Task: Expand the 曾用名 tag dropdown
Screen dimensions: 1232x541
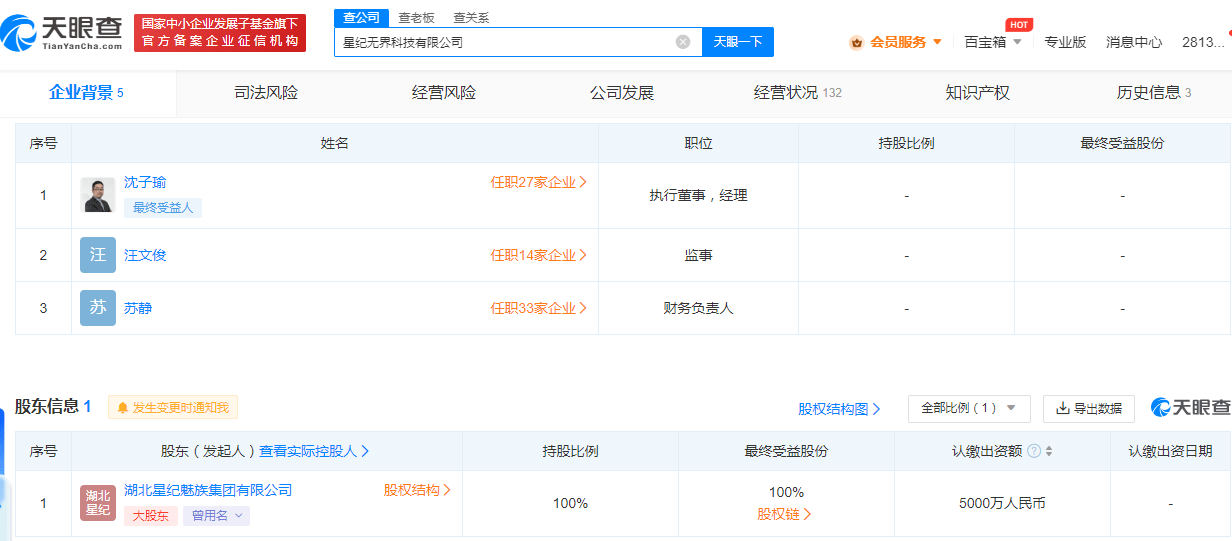Action: (216, 516)
